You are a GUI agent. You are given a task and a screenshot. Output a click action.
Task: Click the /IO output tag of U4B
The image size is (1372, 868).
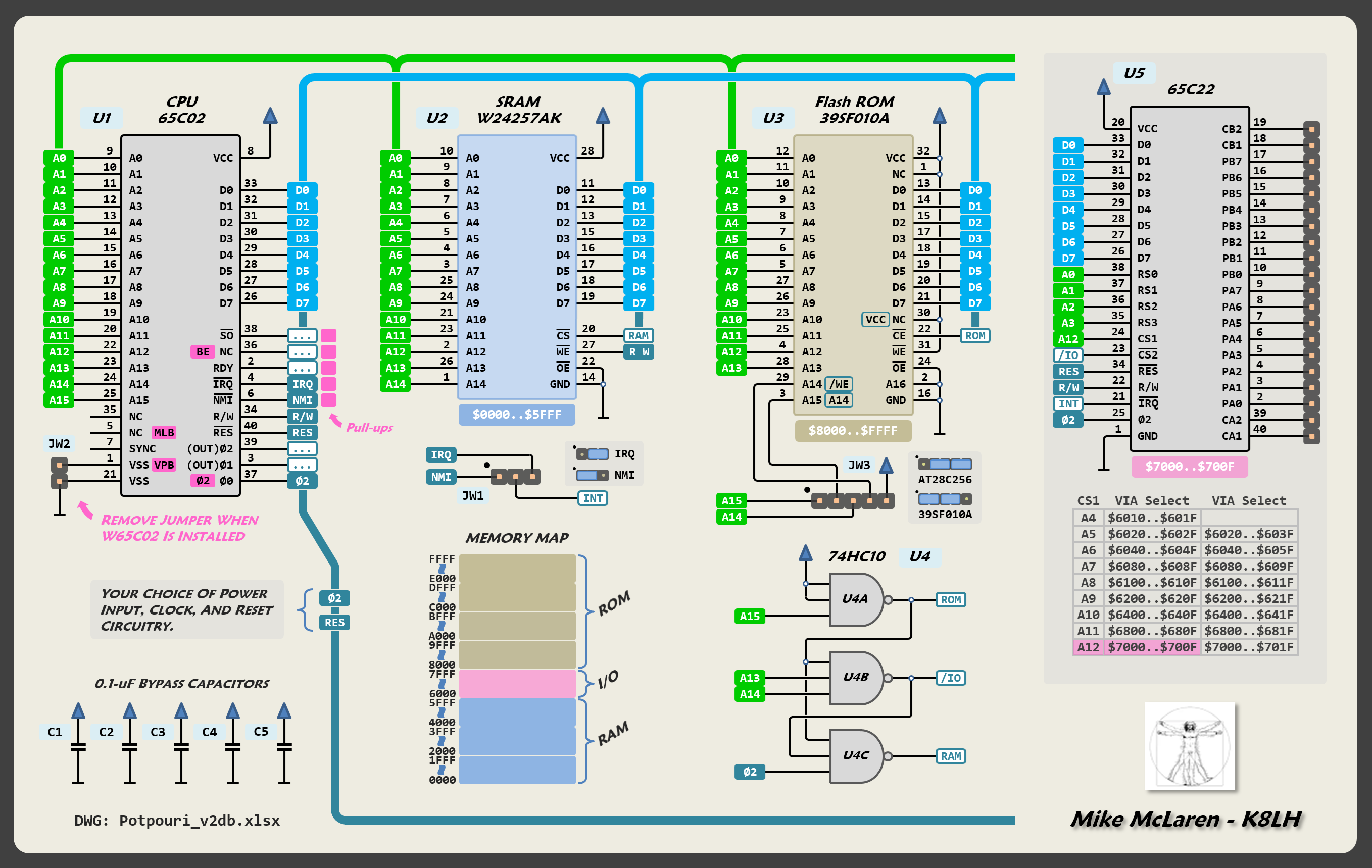tap(950, 678)
